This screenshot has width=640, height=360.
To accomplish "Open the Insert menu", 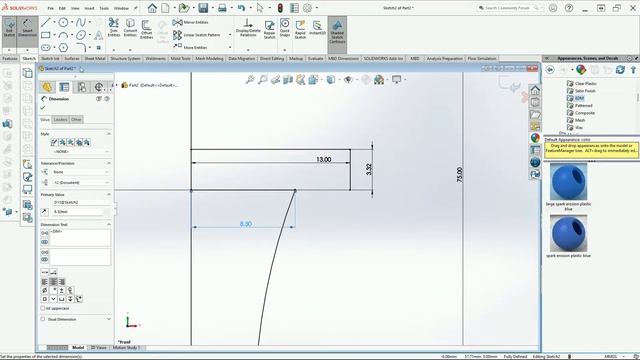I will pyautogui.click(x=89, y=8).
